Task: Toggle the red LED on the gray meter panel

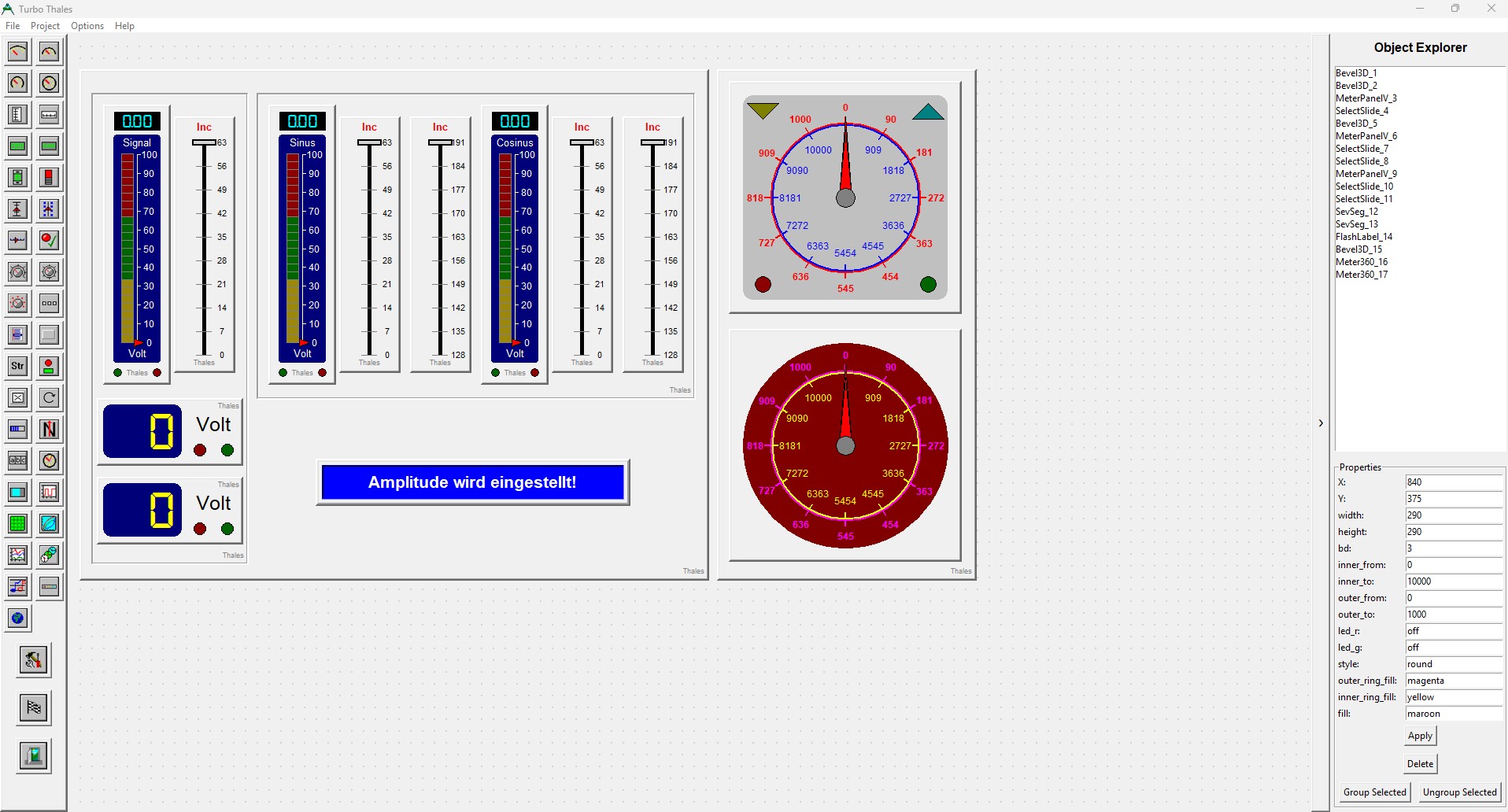Action: 763,284
